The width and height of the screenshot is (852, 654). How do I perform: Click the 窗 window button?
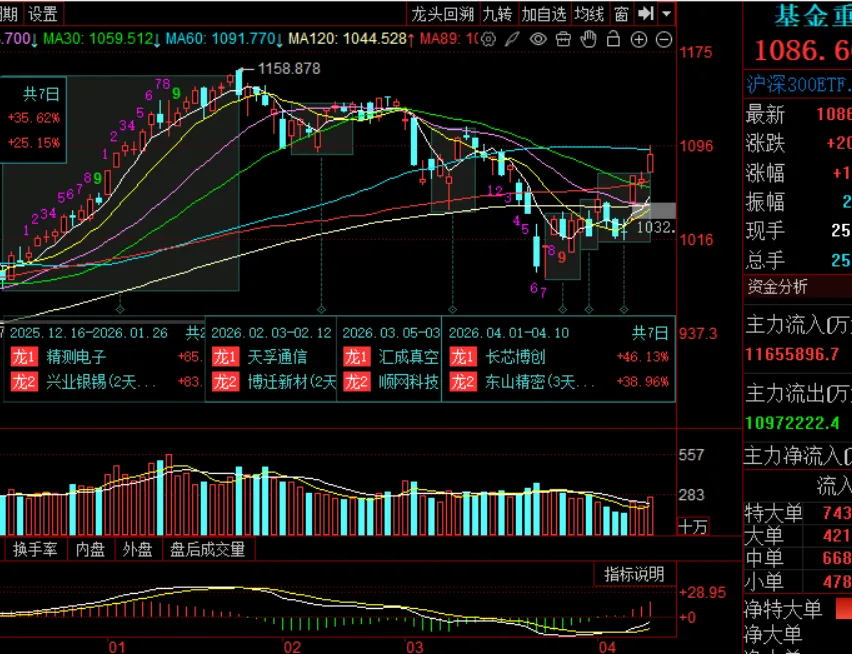621,14
